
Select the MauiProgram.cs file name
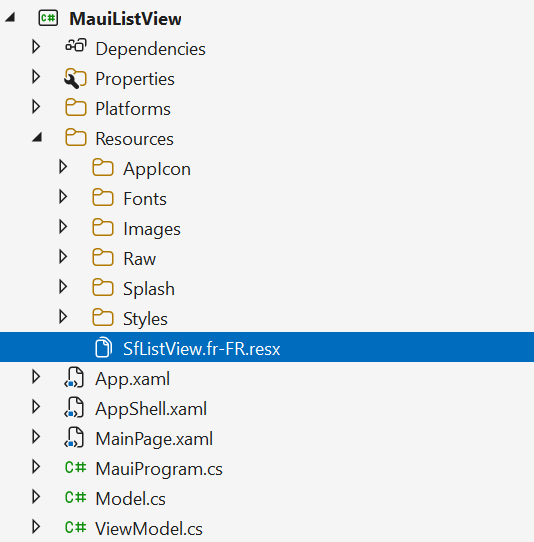tap(159, 469)
